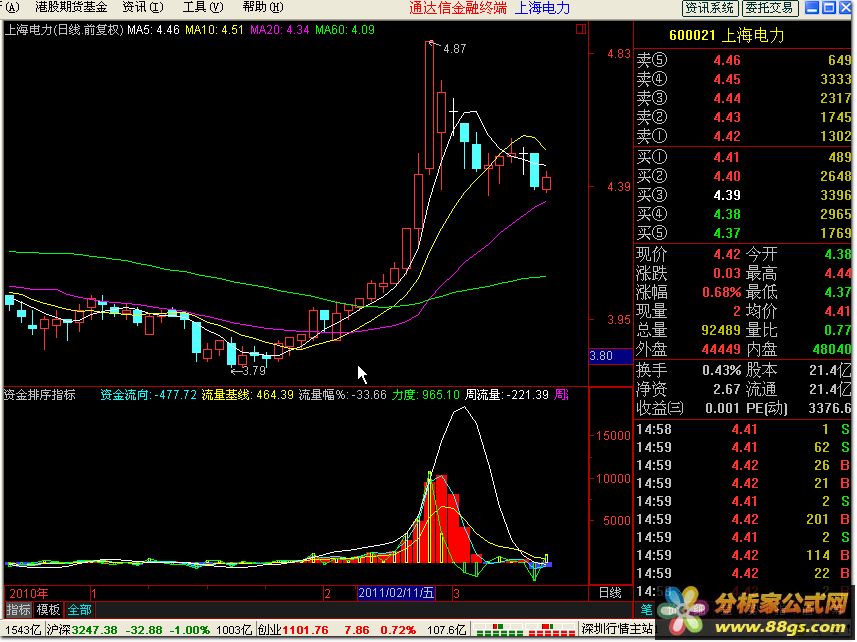The image size is (857, 642).
Task: Click the 收益(三) 0.001 value
Action: (x=723, y=409)
